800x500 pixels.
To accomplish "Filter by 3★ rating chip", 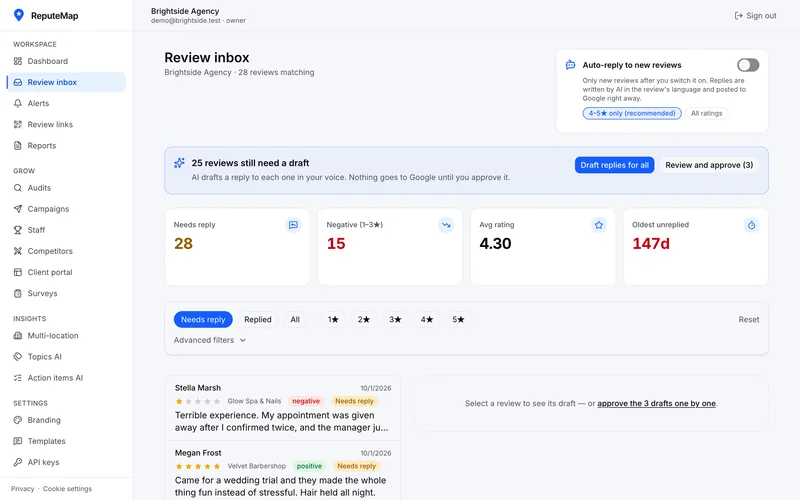I will pyautogui.click(x=395, y=319).
